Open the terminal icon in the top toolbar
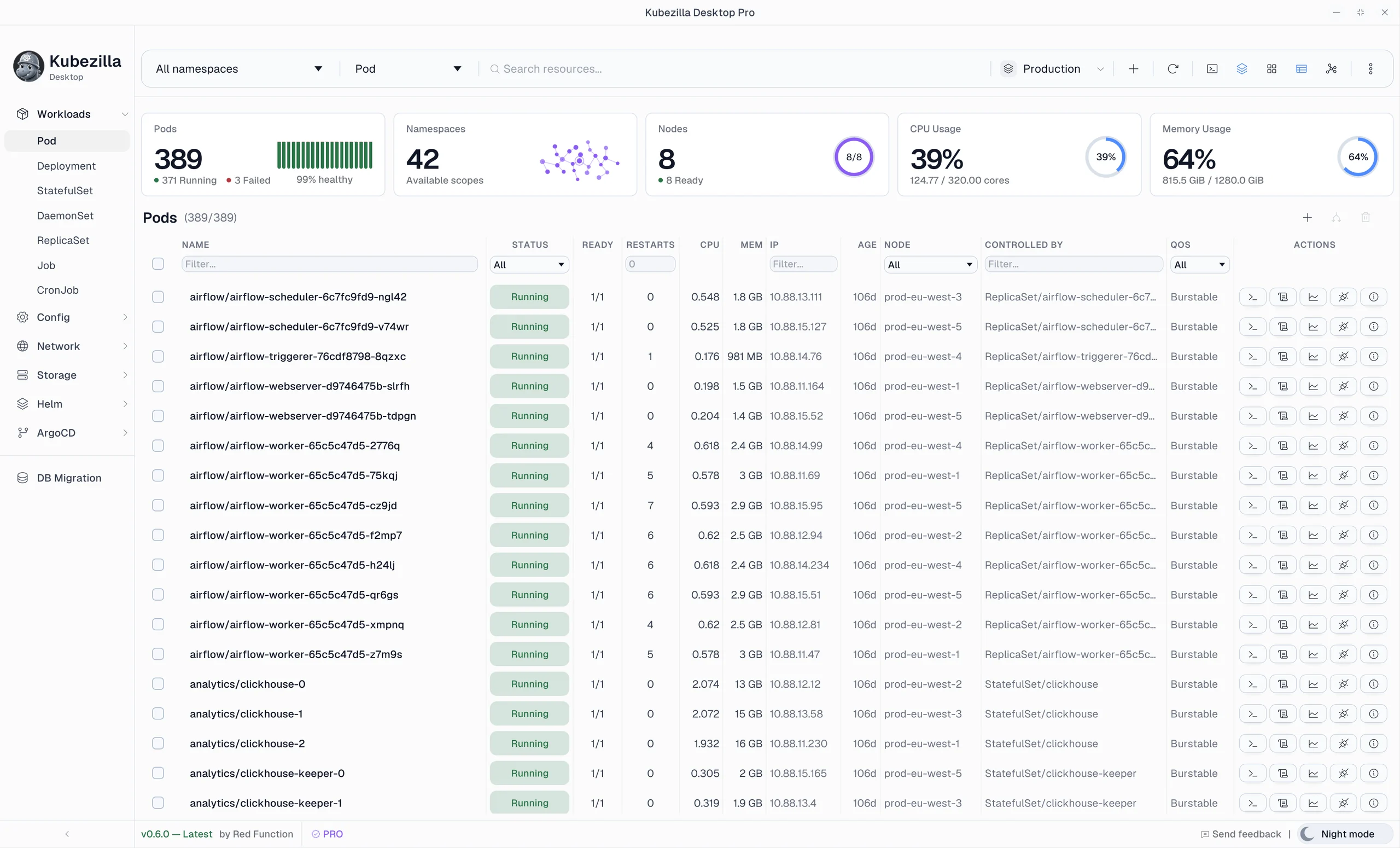The width and height of the screenshot is (1400, 848). pos(1212,69)
